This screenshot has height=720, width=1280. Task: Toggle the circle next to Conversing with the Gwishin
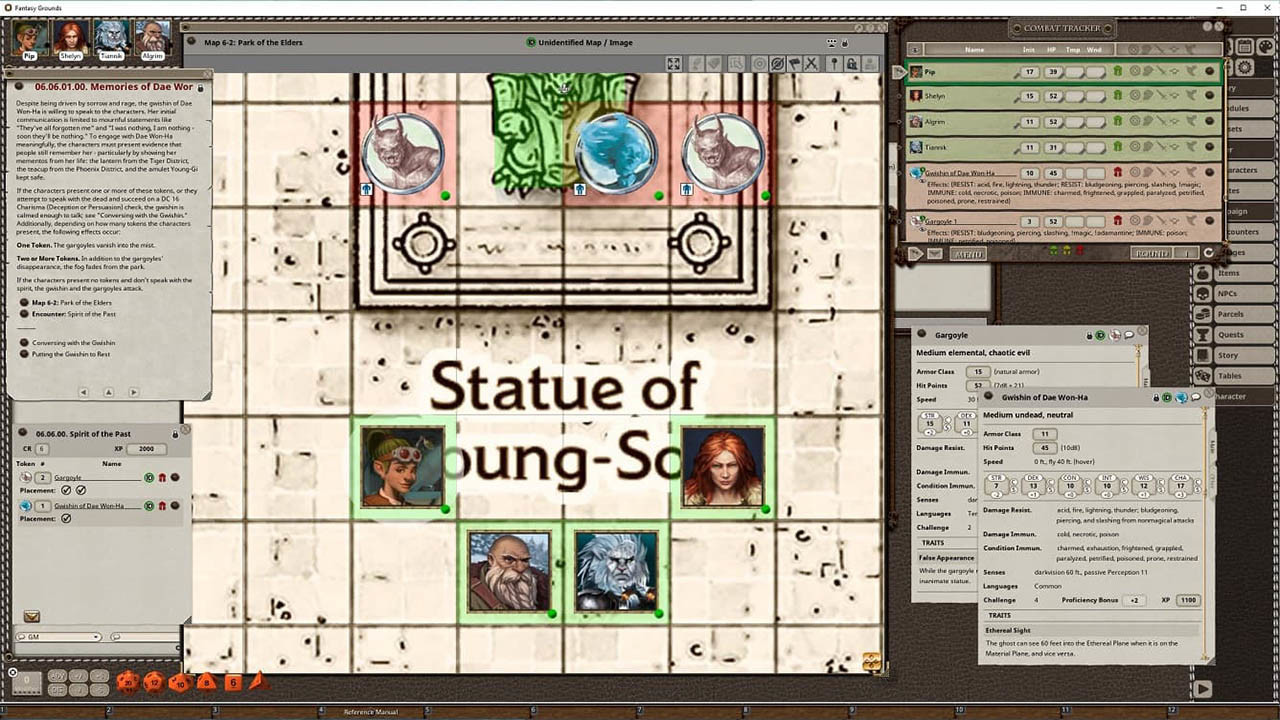(24, 342)
